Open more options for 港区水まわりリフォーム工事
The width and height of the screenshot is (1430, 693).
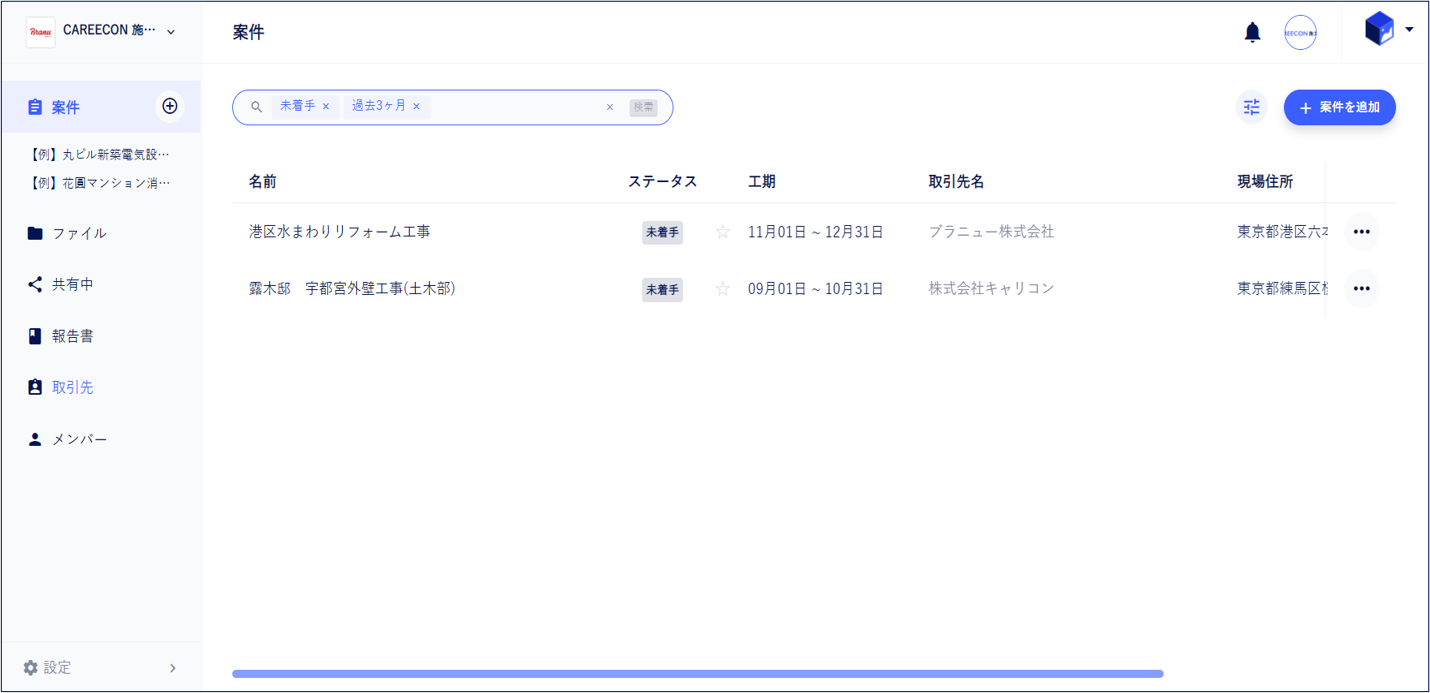[x=1361, y=232]
